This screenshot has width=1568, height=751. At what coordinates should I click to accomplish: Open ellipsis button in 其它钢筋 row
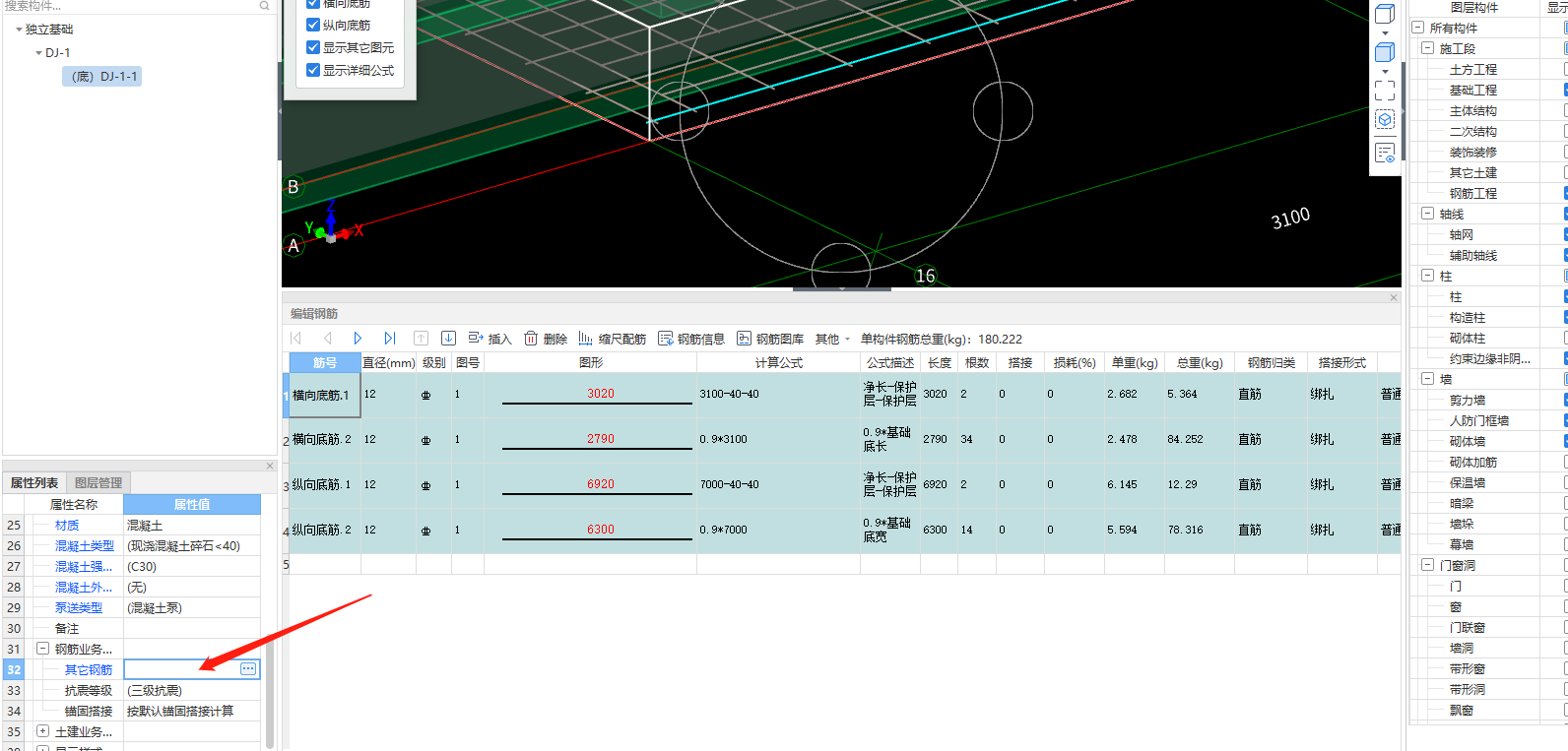[x=248, y=669]
